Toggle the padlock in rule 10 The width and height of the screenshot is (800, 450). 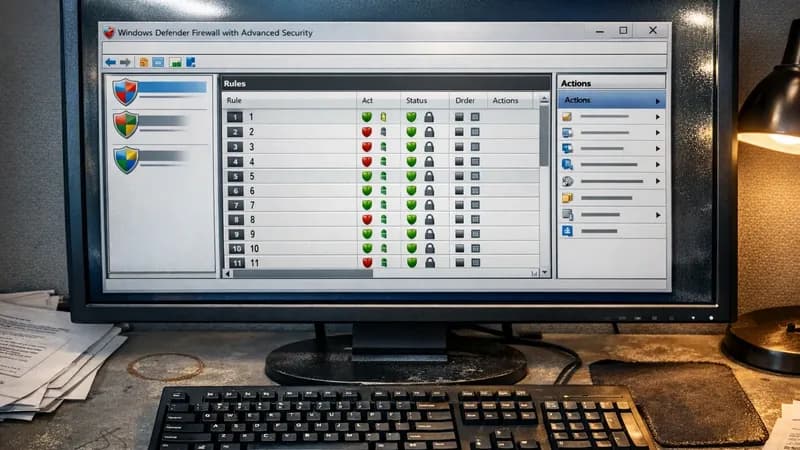point(430,248)
